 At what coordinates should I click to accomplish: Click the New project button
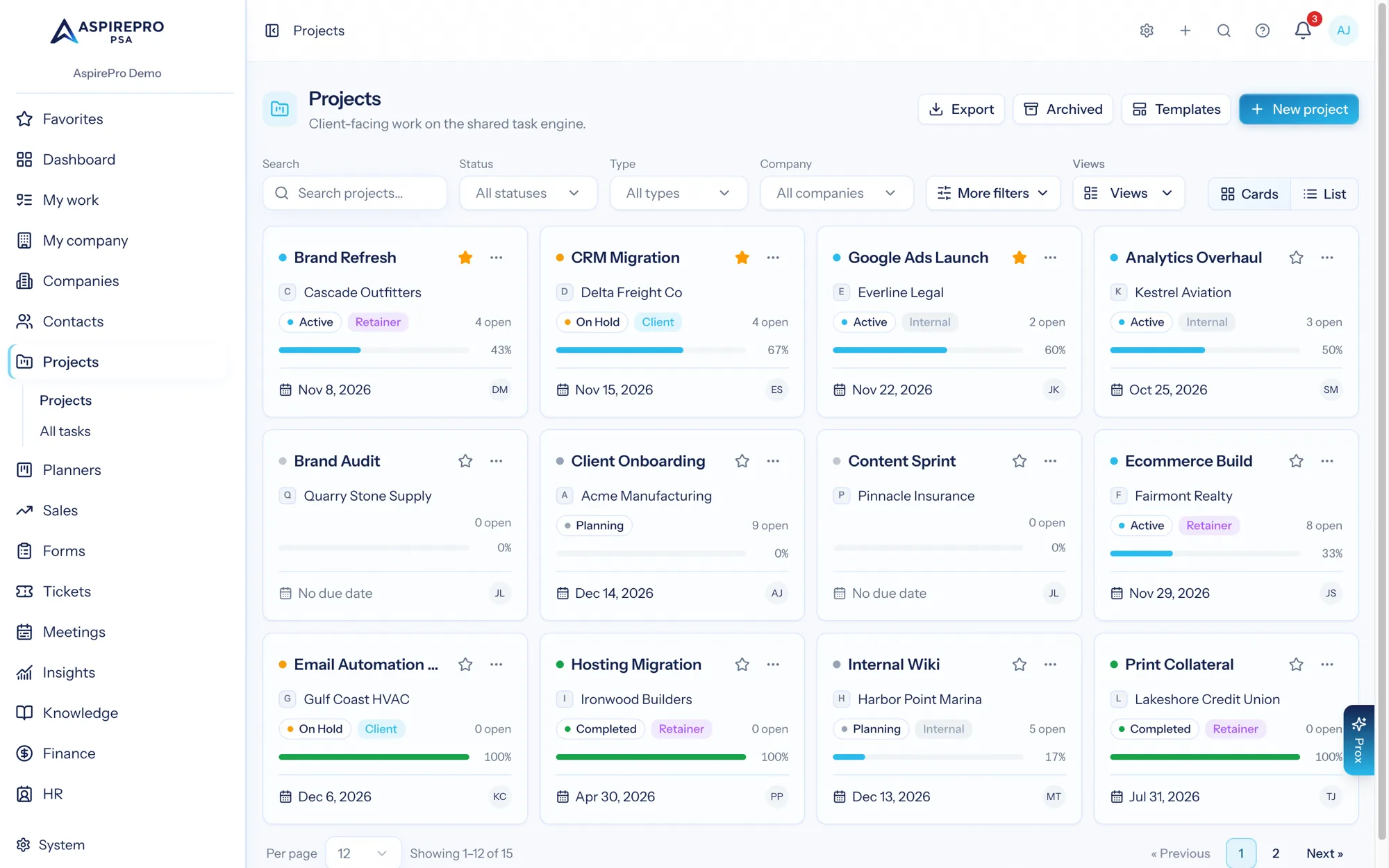click(1299, 109)
